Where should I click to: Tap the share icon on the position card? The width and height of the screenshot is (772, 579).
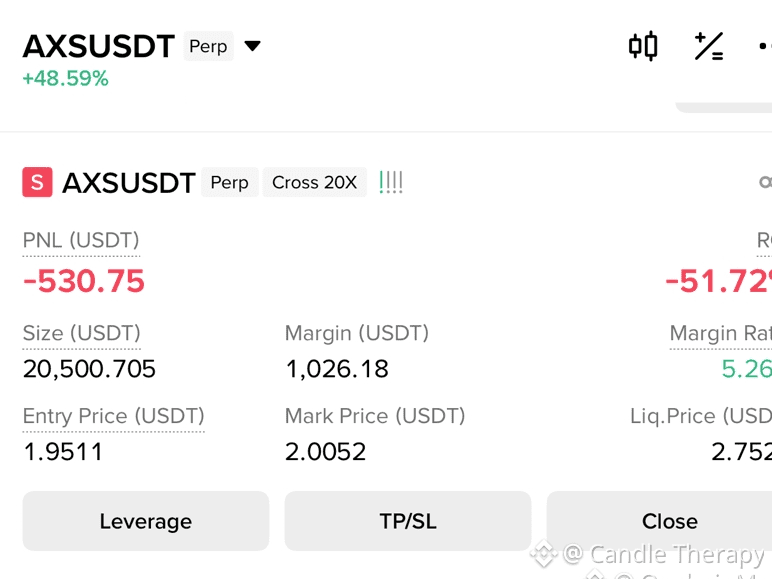coord(766,182)
